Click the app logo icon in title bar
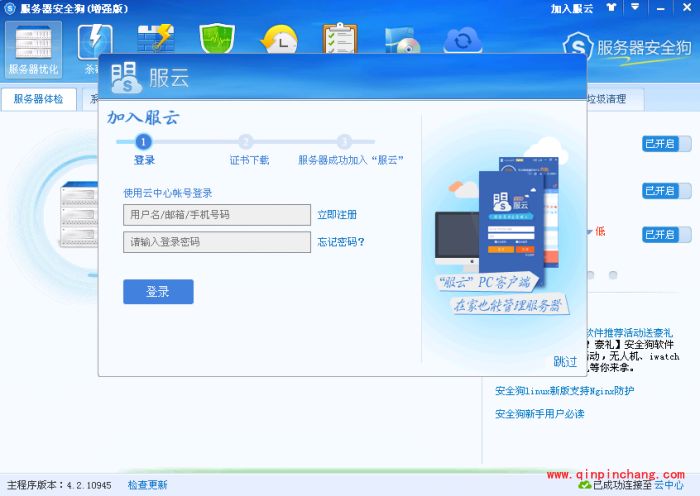700x496 pixels. [9, 8]
